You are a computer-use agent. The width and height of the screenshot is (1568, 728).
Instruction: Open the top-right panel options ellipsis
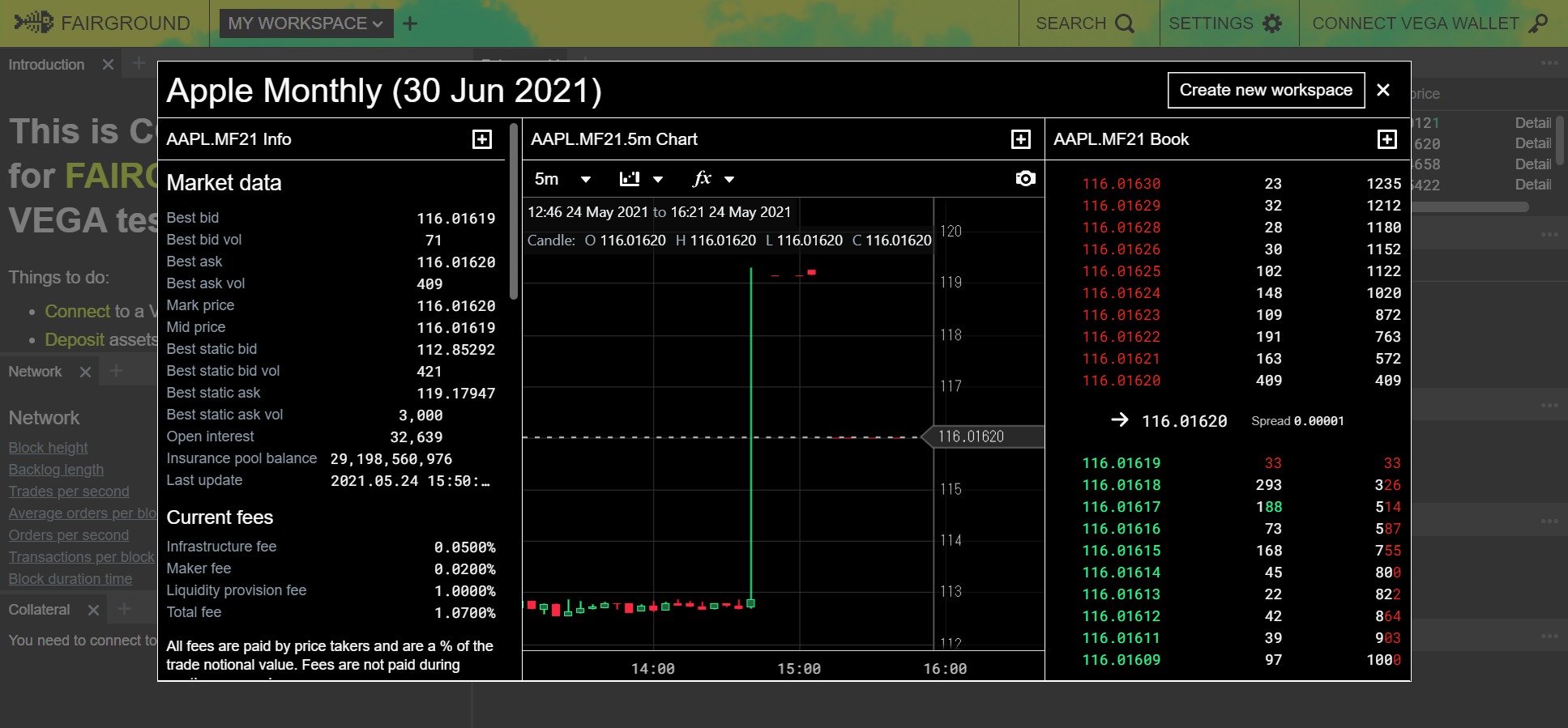coord(1549,62)
